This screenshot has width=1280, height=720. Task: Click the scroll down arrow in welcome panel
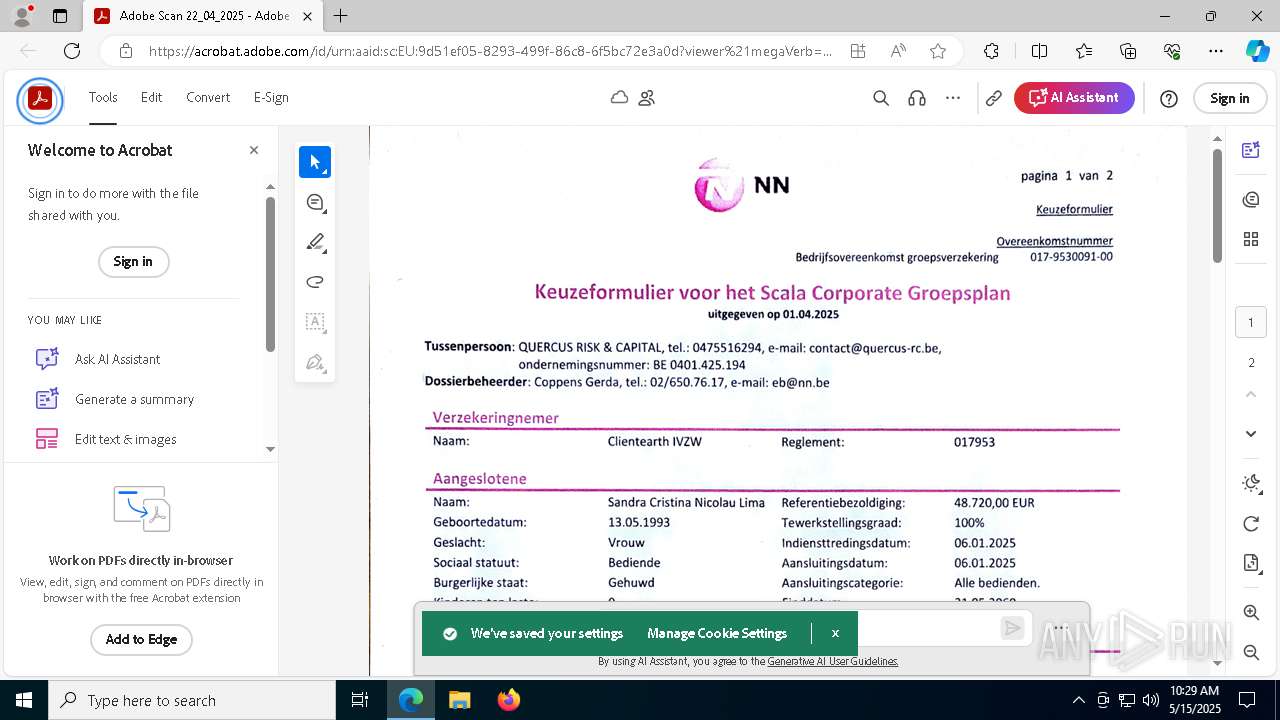coord(270,449)
